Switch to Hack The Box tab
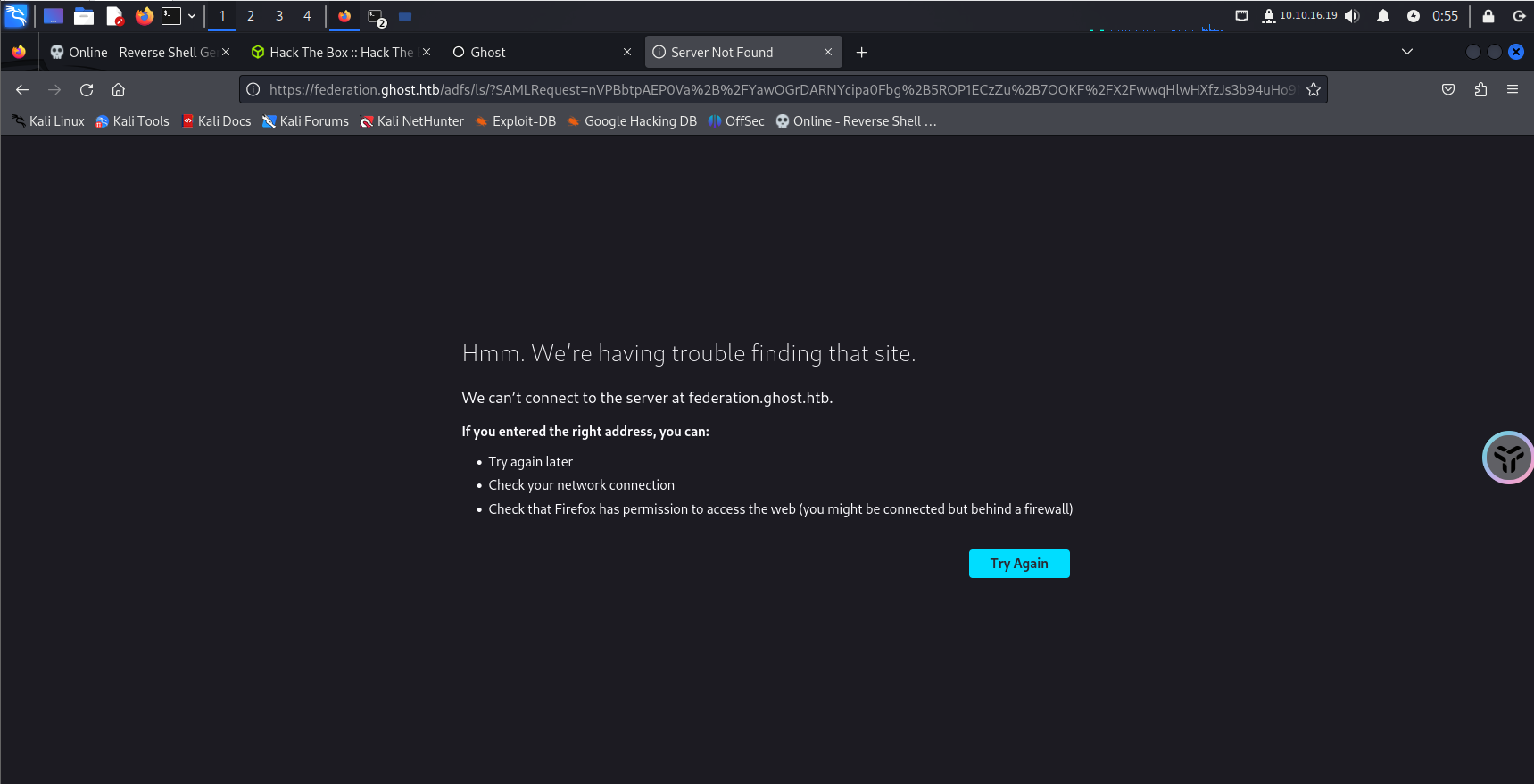 click(x=335, y=53)
